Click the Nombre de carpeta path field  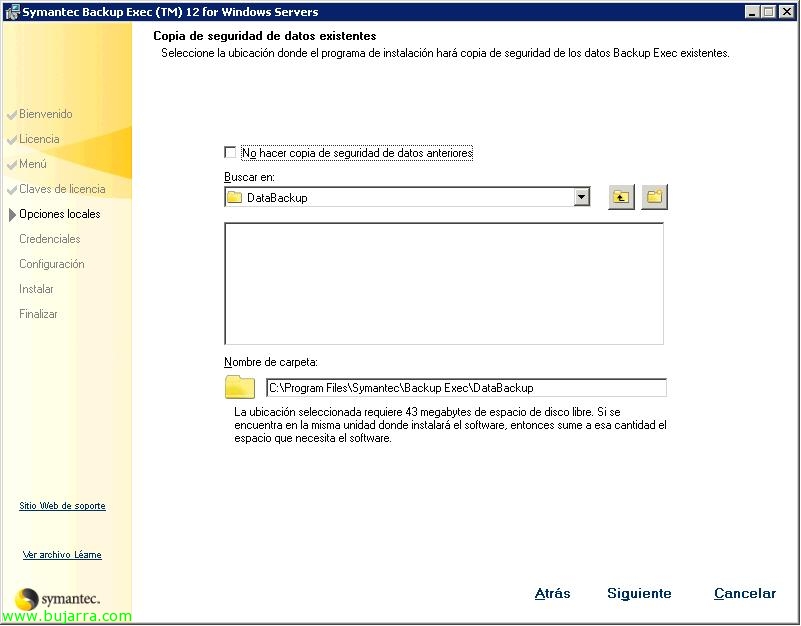click(x=466, y=388)
